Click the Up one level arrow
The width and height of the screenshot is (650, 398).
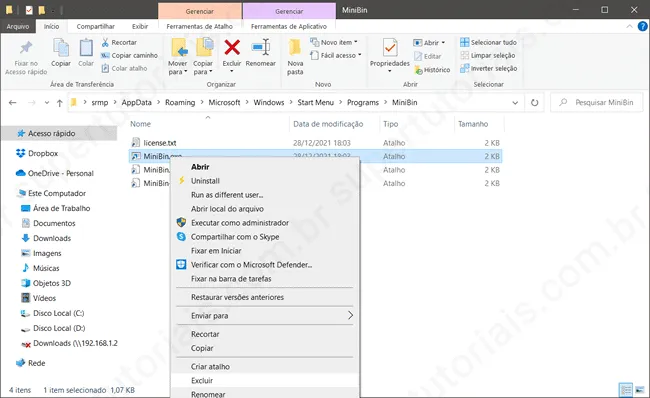coord(60,103)
